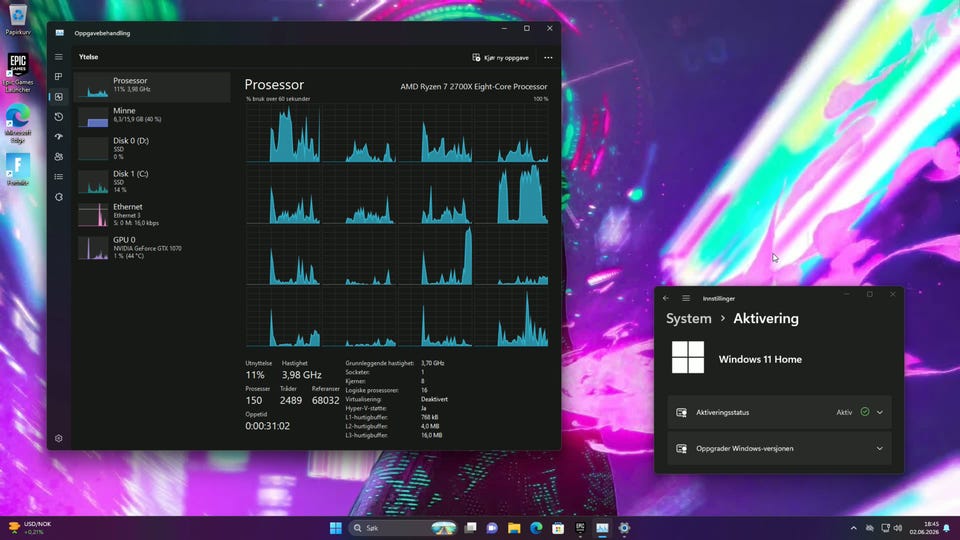
Task: Select the Performance icon in Task Manager sidebar
Action: [59, 97]
